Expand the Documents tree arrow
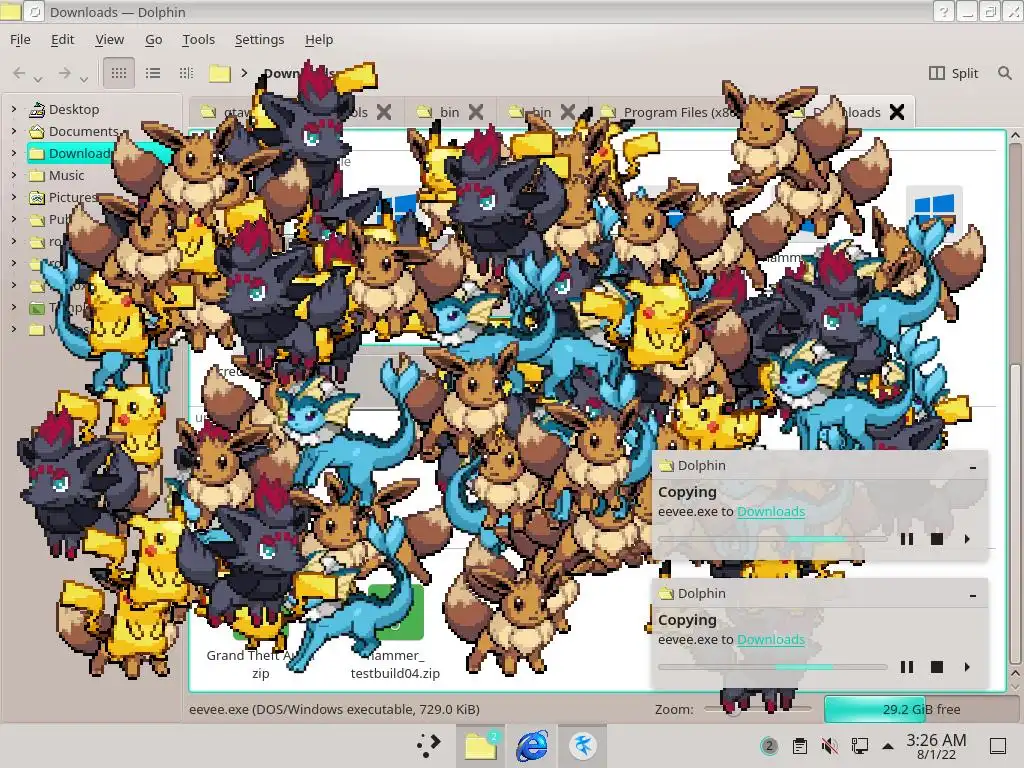1024x768 pixels. coord(14,131)
